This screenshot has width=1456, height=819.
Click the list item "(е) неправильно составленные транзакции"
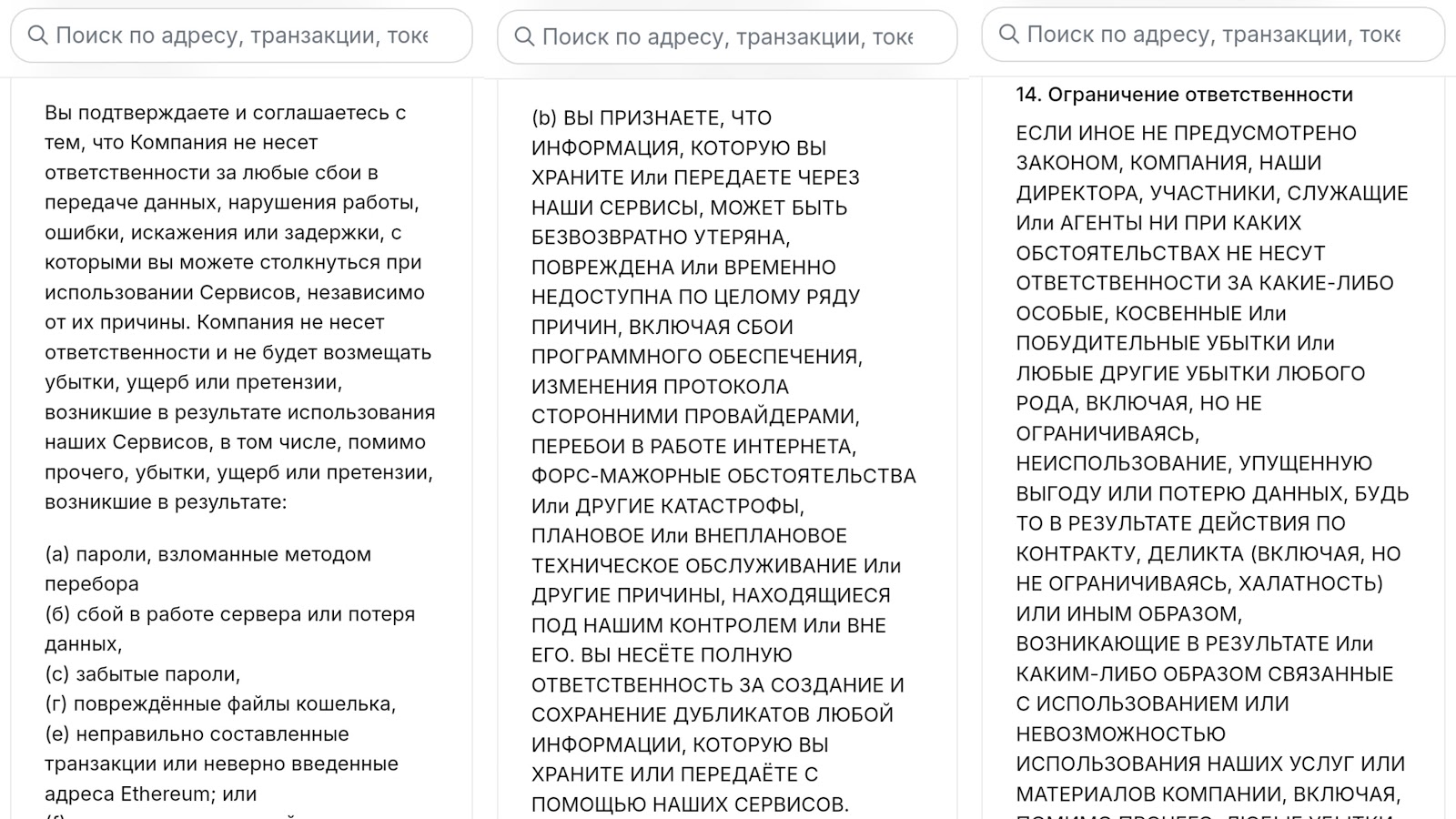click(197, 733)
